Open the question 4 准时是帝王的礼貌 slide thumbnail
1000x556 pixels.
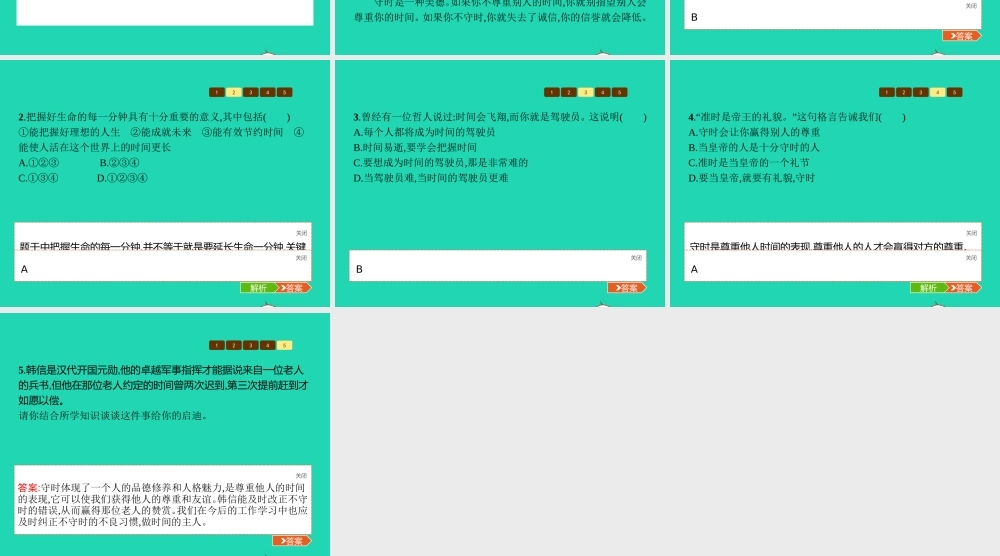pos(835,184)
